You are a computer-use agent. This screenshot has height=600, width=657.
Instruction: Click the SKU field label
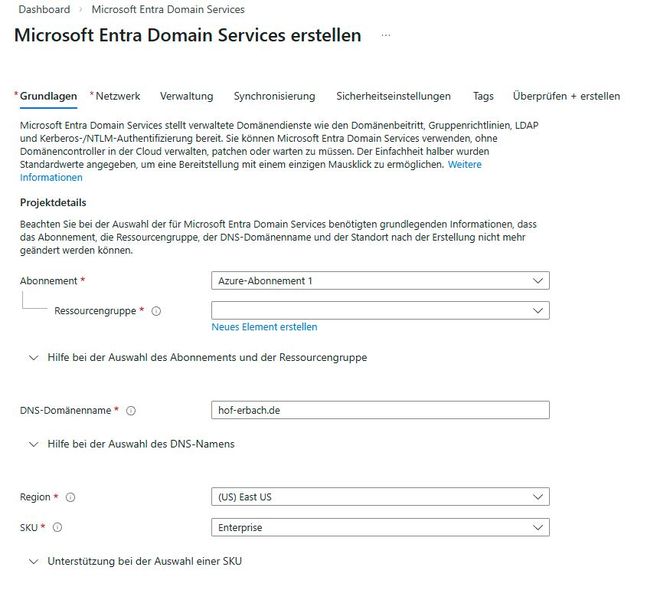(x=29, y=528)
